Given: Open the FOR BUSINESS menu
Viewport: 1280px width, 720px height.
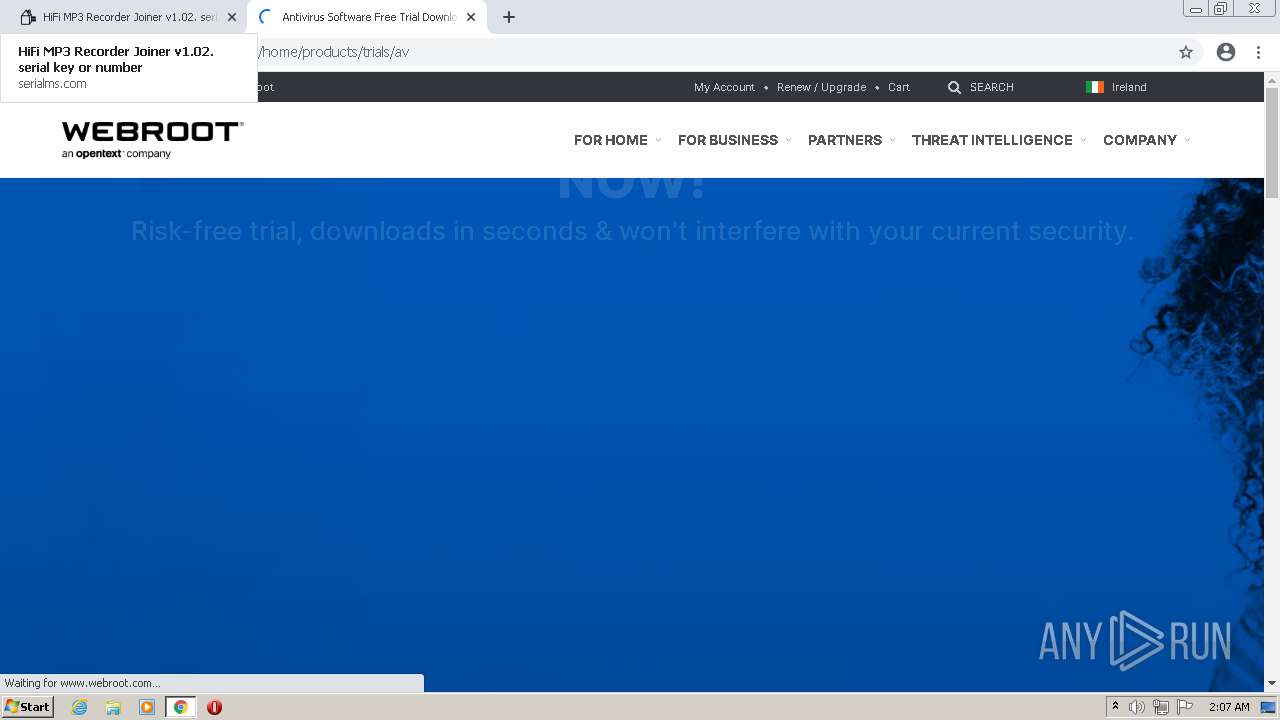Looking at the screenshot, I should tap(728, 140).
